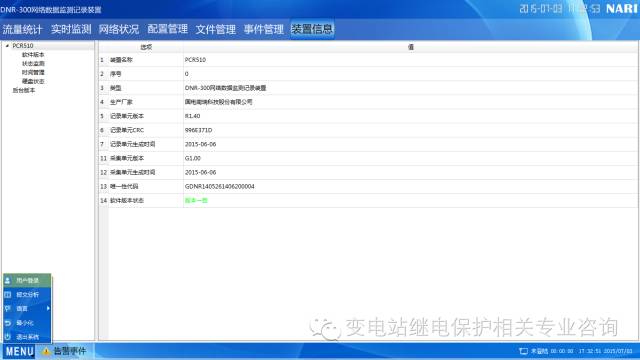Select the 生产厂家 row label
The width and height of the screenshot is (640, 360).
point(121,102)
